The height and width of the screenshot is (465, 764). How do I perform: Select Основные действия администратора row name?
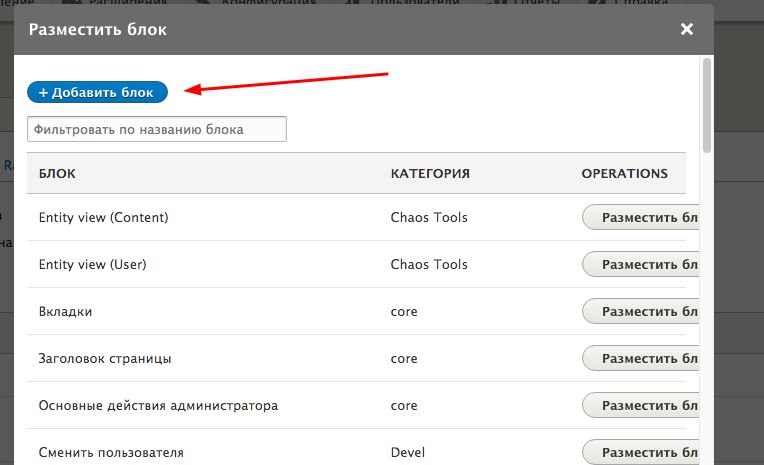[x=158, y=406]
